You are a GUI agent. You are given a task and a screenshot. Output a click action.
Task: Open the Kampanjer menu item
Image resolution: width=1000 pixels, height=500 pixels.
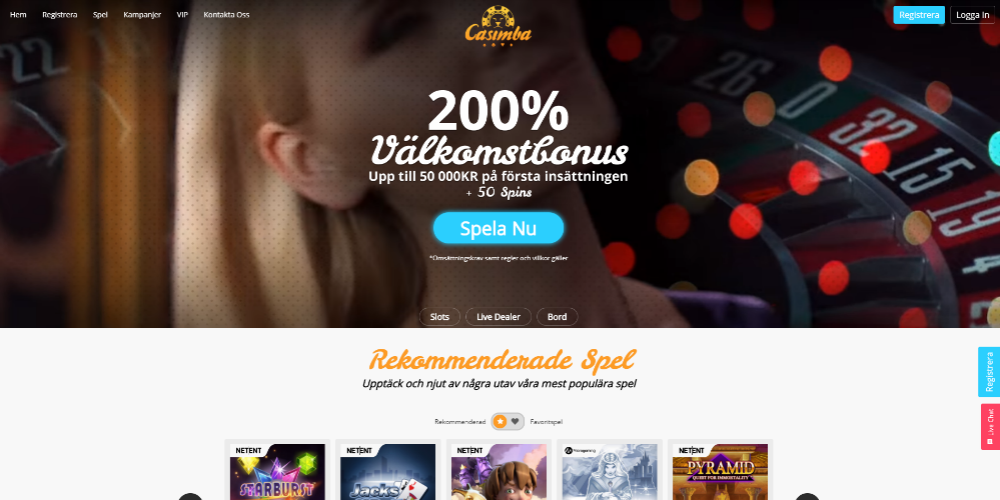142,15
